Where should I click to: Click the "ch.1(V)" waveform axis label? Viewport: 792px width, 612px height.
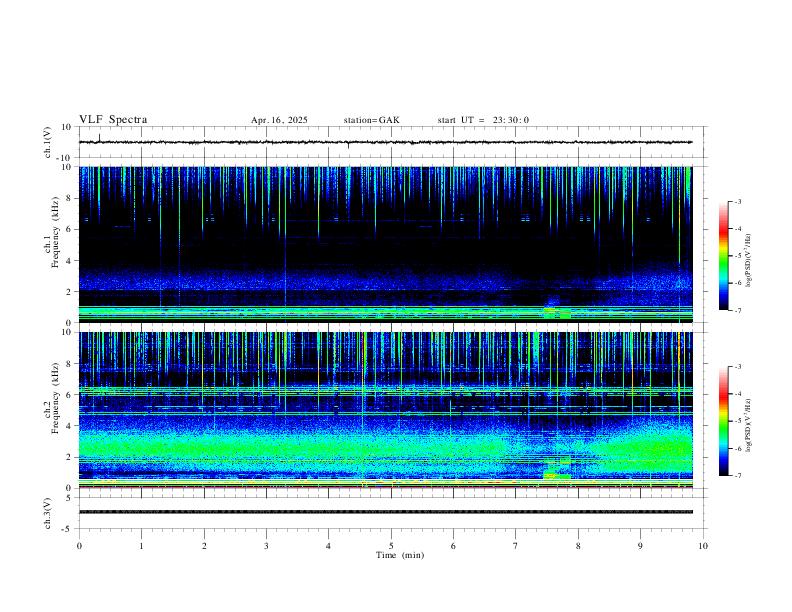tap(48, 142)
